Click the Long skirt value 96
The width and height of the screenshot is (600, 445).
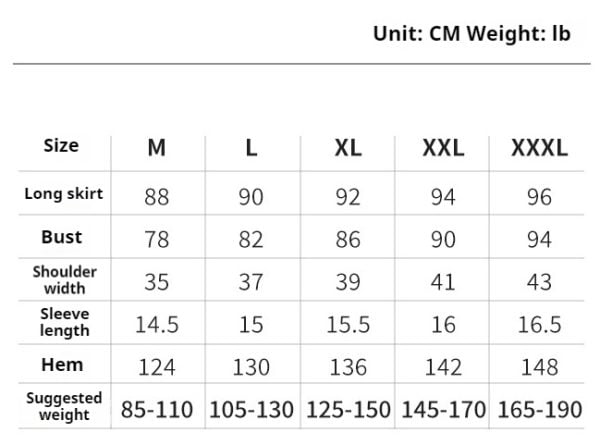pyautogui.click(x=540, y=197)
